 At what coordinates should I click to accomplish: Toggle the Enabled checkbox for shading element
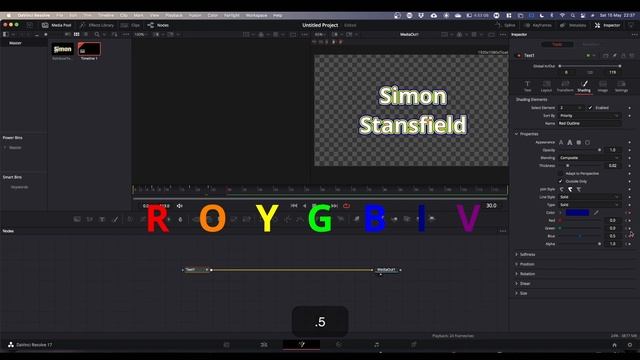pyautogui.click(x=590, y=108)
